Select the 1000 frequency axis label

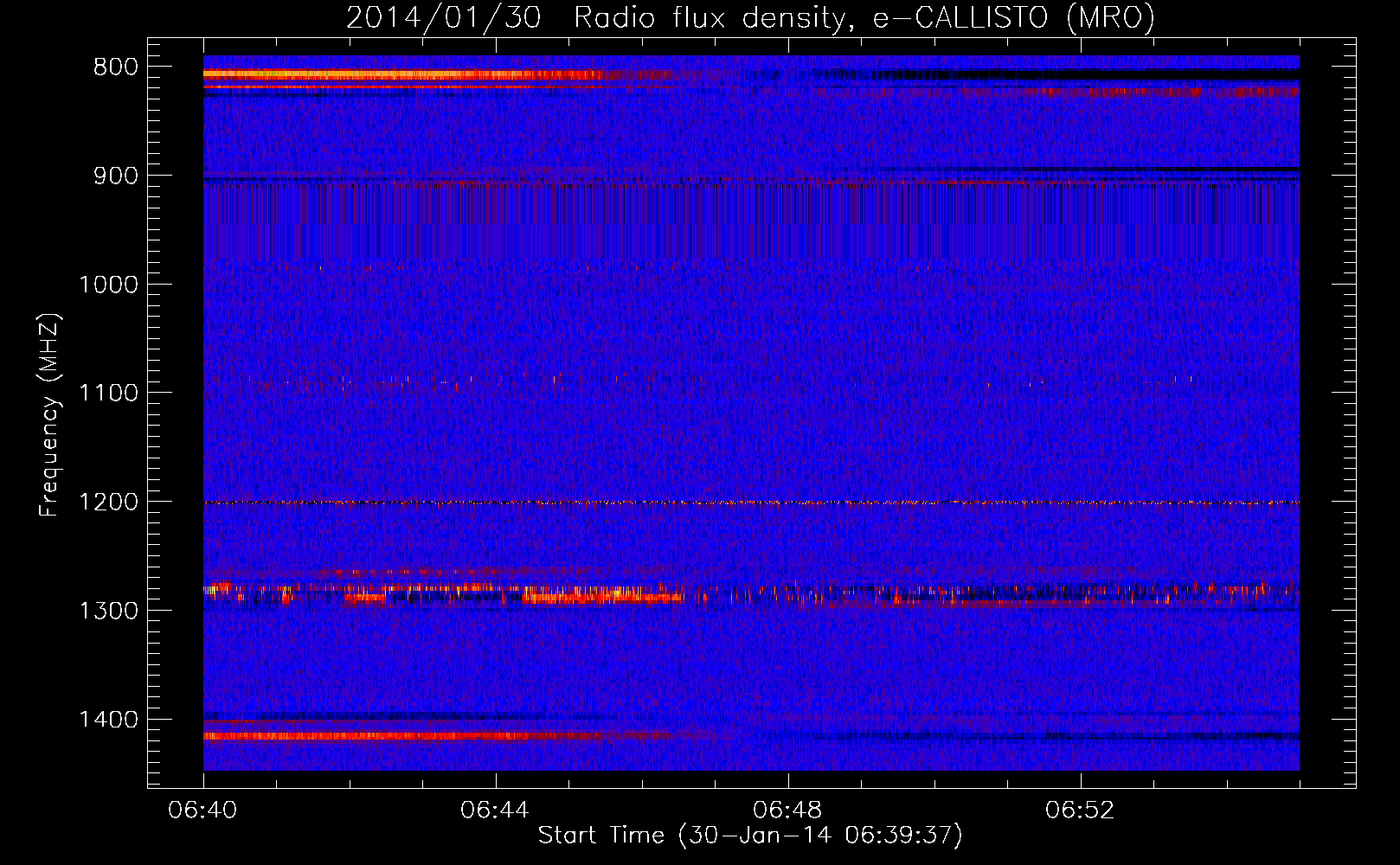(x=108, y=285)
